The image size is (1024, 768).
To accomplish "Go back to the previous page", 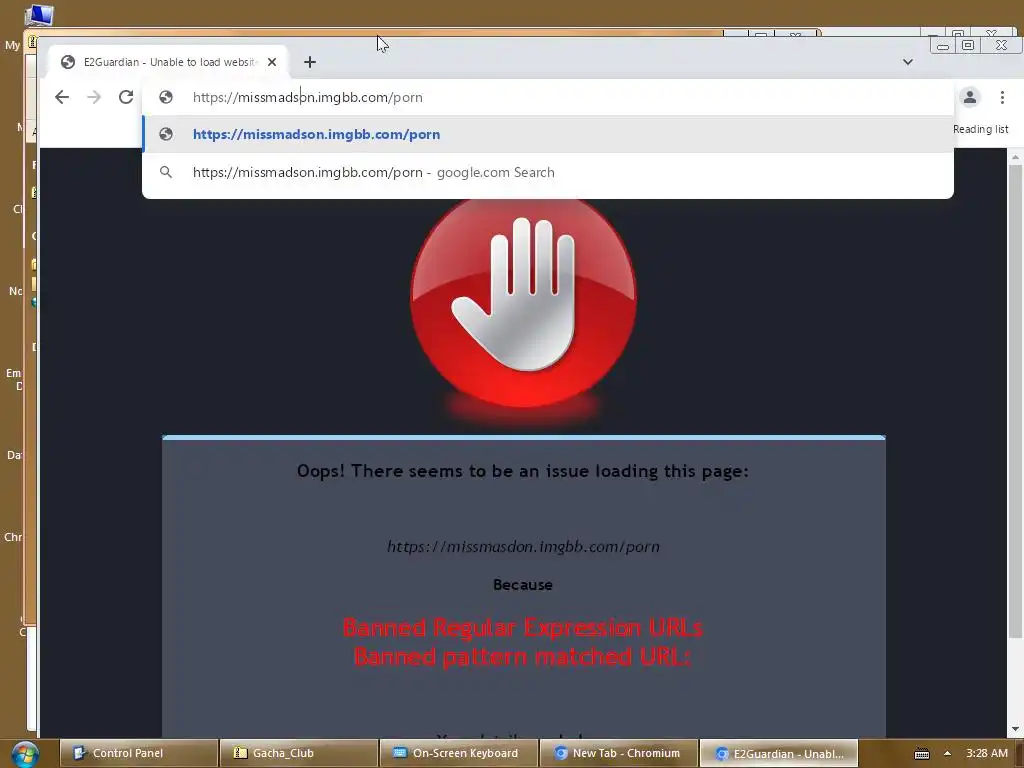I will [x=62, y=97].
